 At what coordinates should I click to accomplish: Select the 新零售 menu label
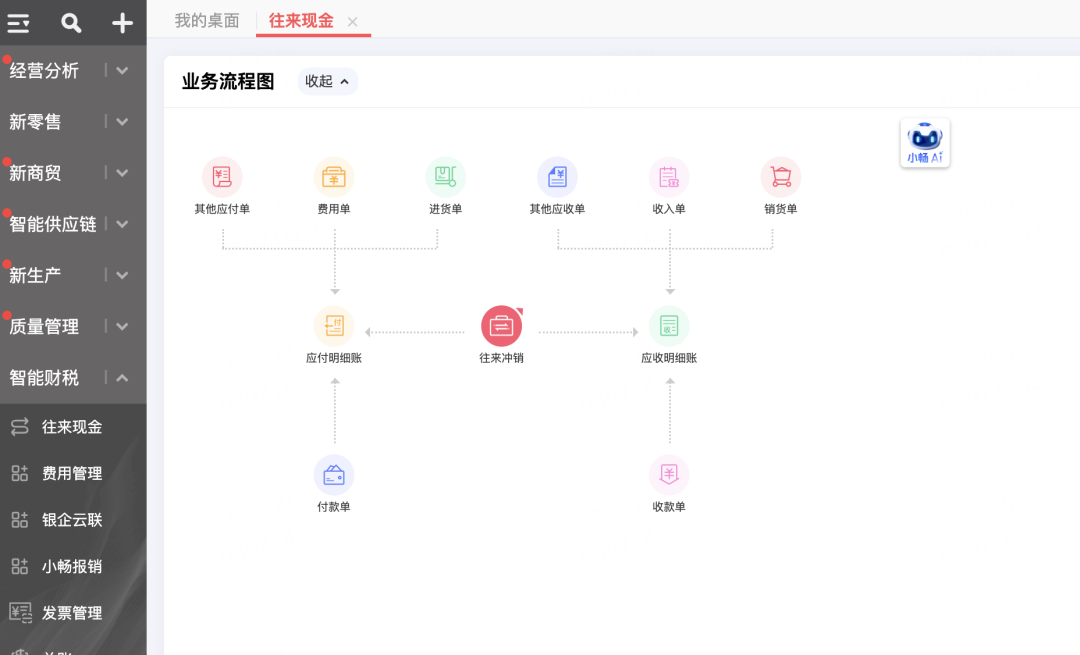tap(35, 122)
